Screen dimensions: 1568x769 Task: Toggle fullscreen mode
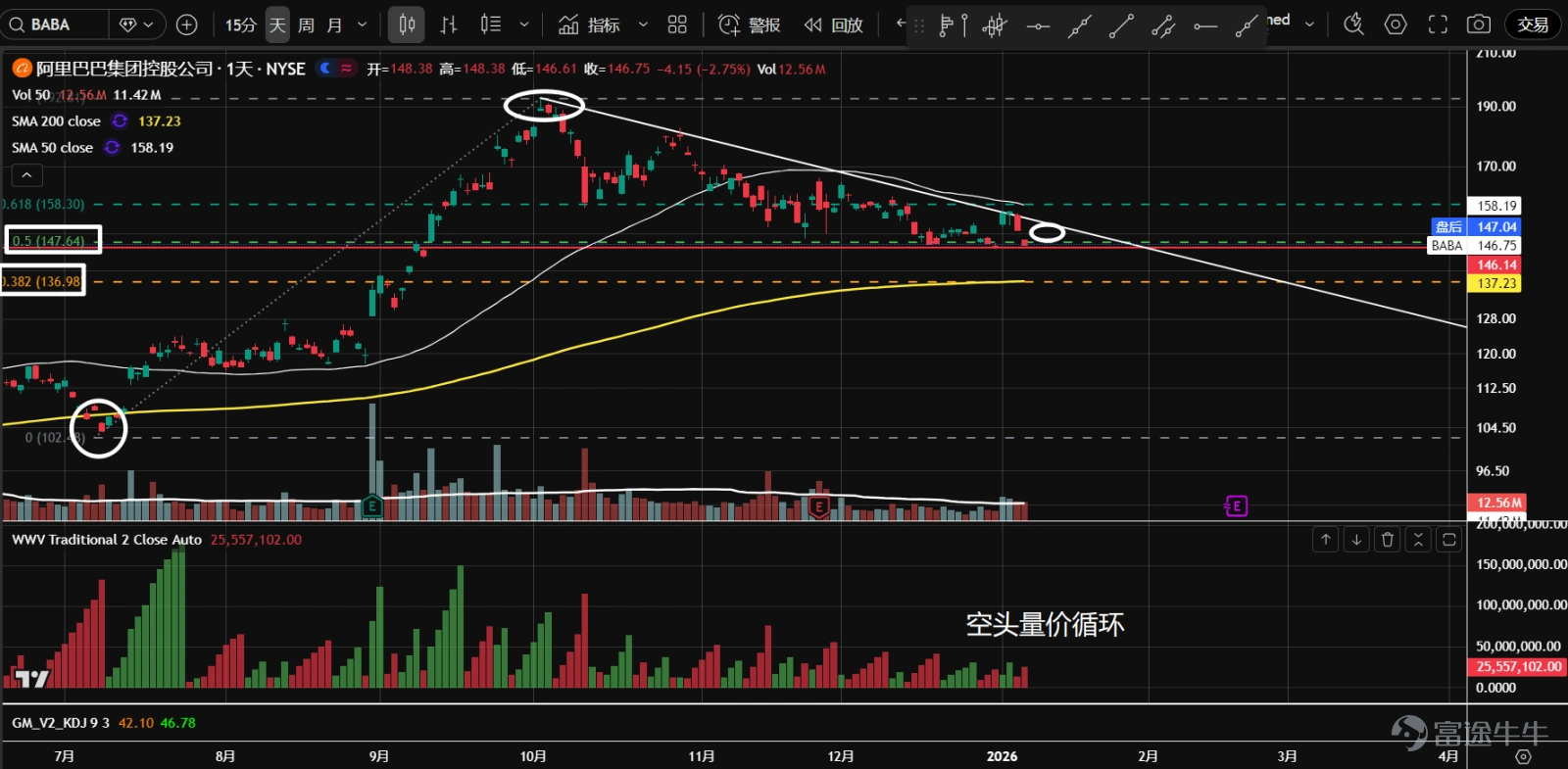pos(1438,24)
